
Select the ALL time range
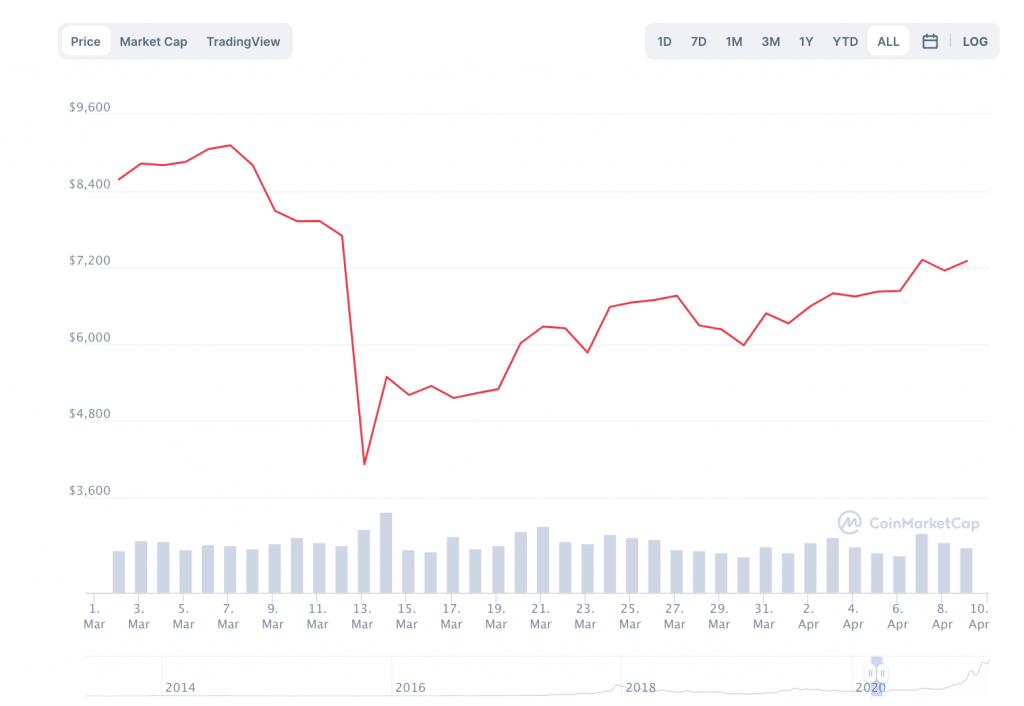(x=888, y=42)
